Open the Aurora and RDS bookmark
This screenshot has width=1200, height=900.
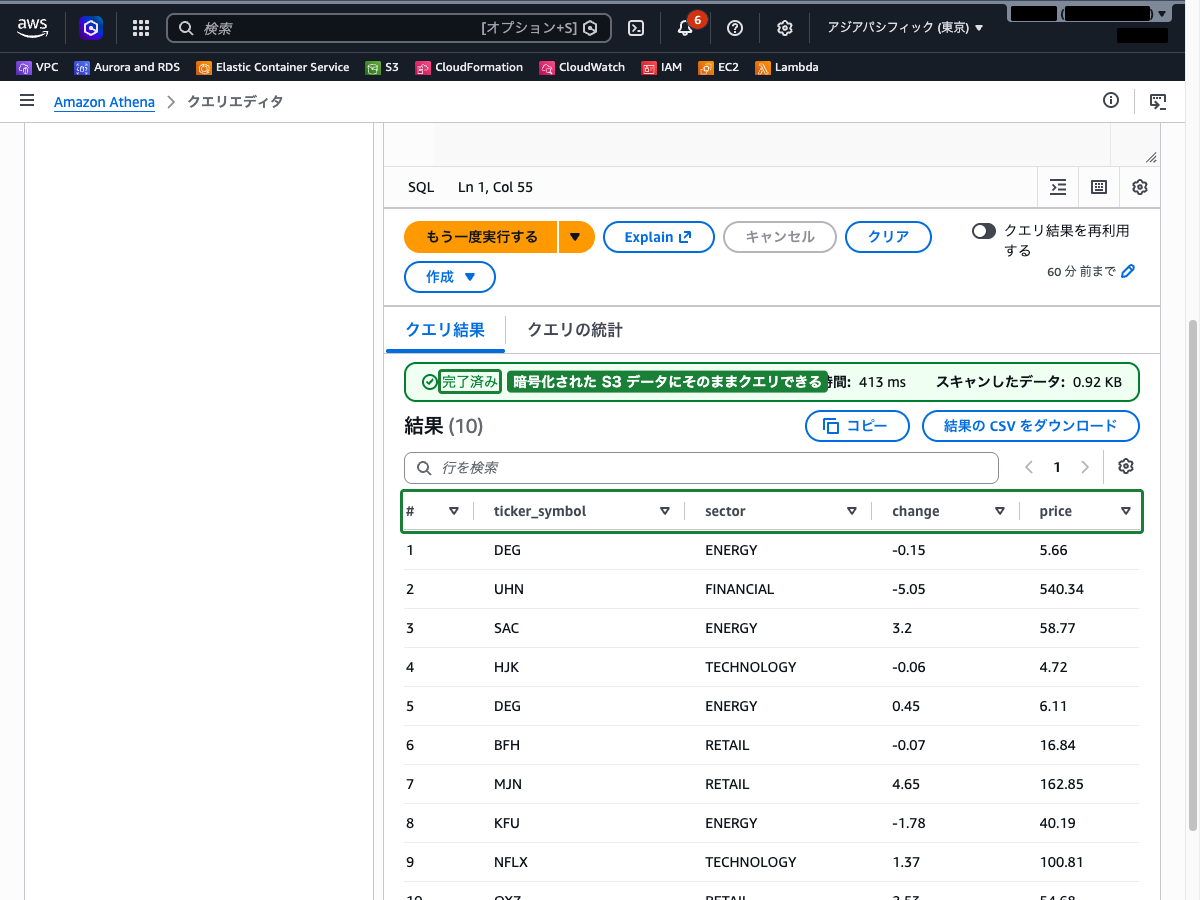[x=127, y=67]
